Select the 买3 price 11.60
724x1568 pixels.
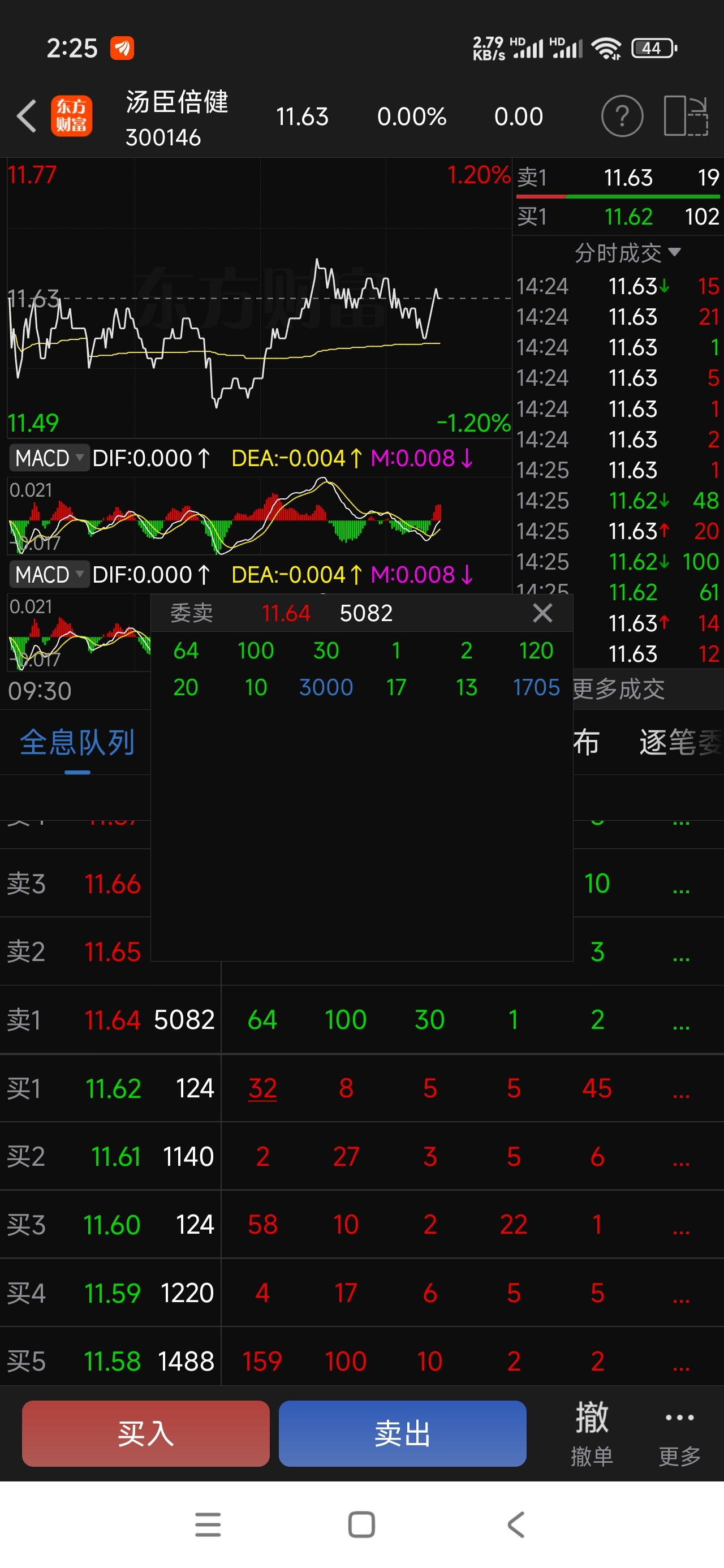(112, 1224)
